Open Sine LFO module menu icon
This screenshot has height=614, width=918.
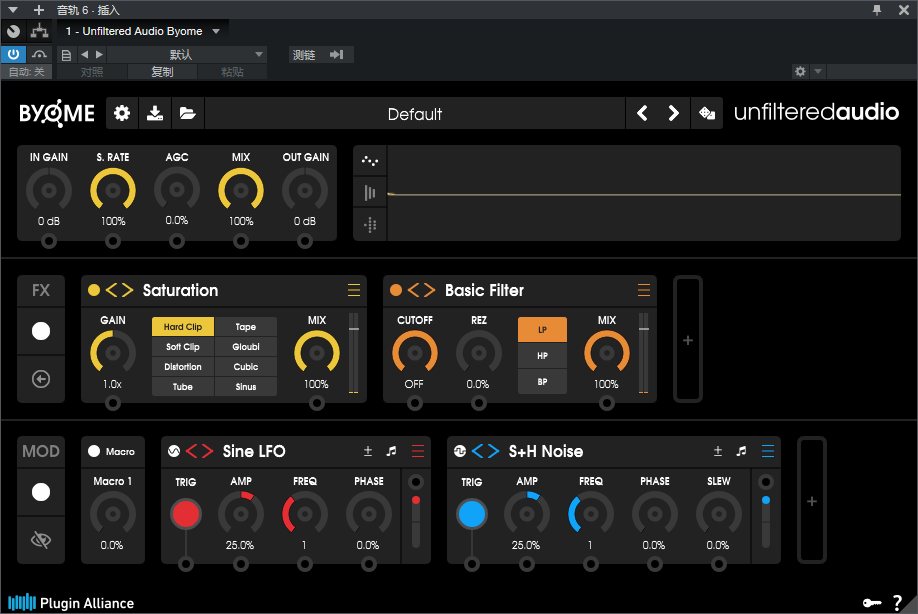(417, 451)
